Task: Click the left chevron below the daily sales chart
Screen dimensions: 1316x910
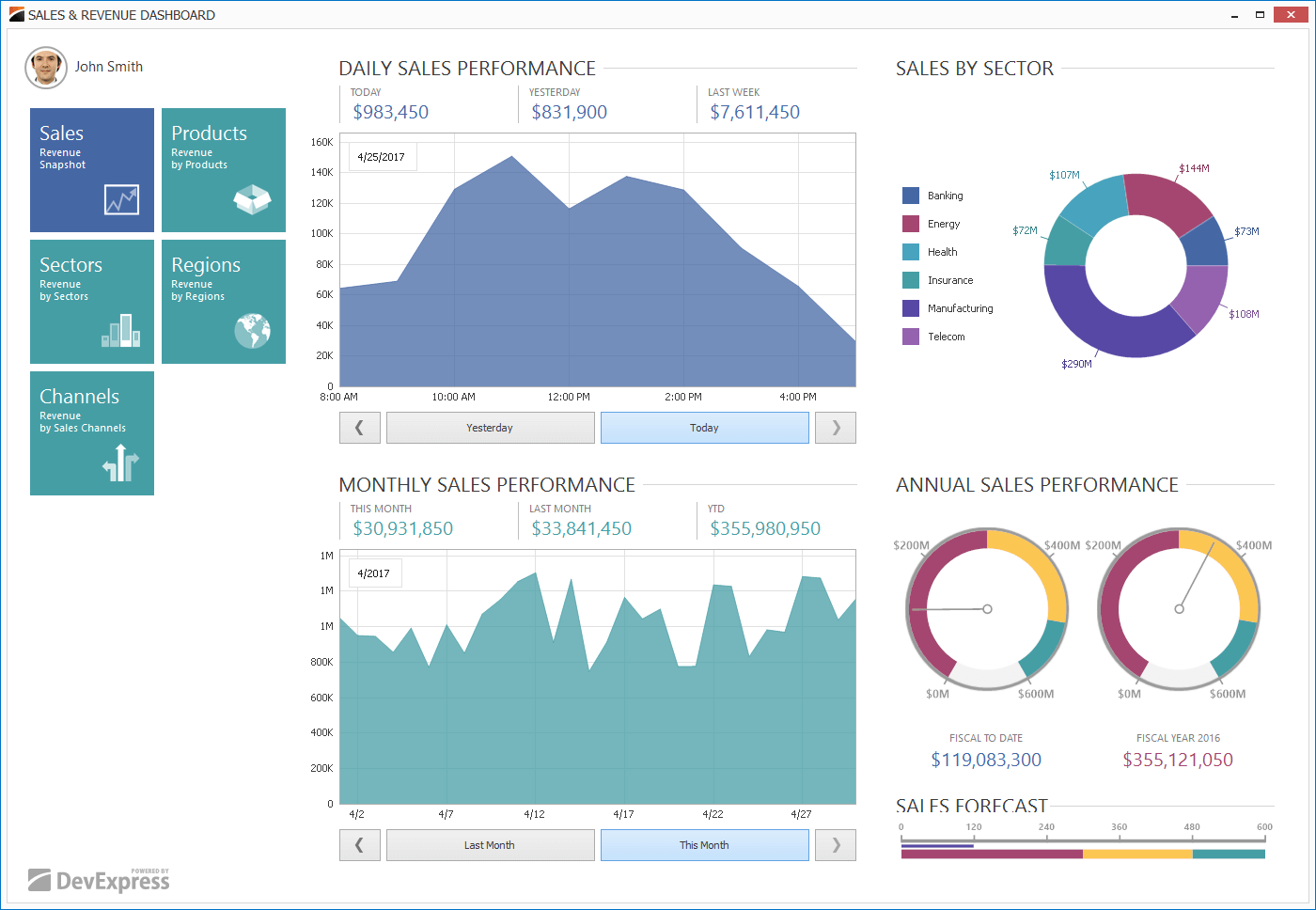Action: coord(360,427)
